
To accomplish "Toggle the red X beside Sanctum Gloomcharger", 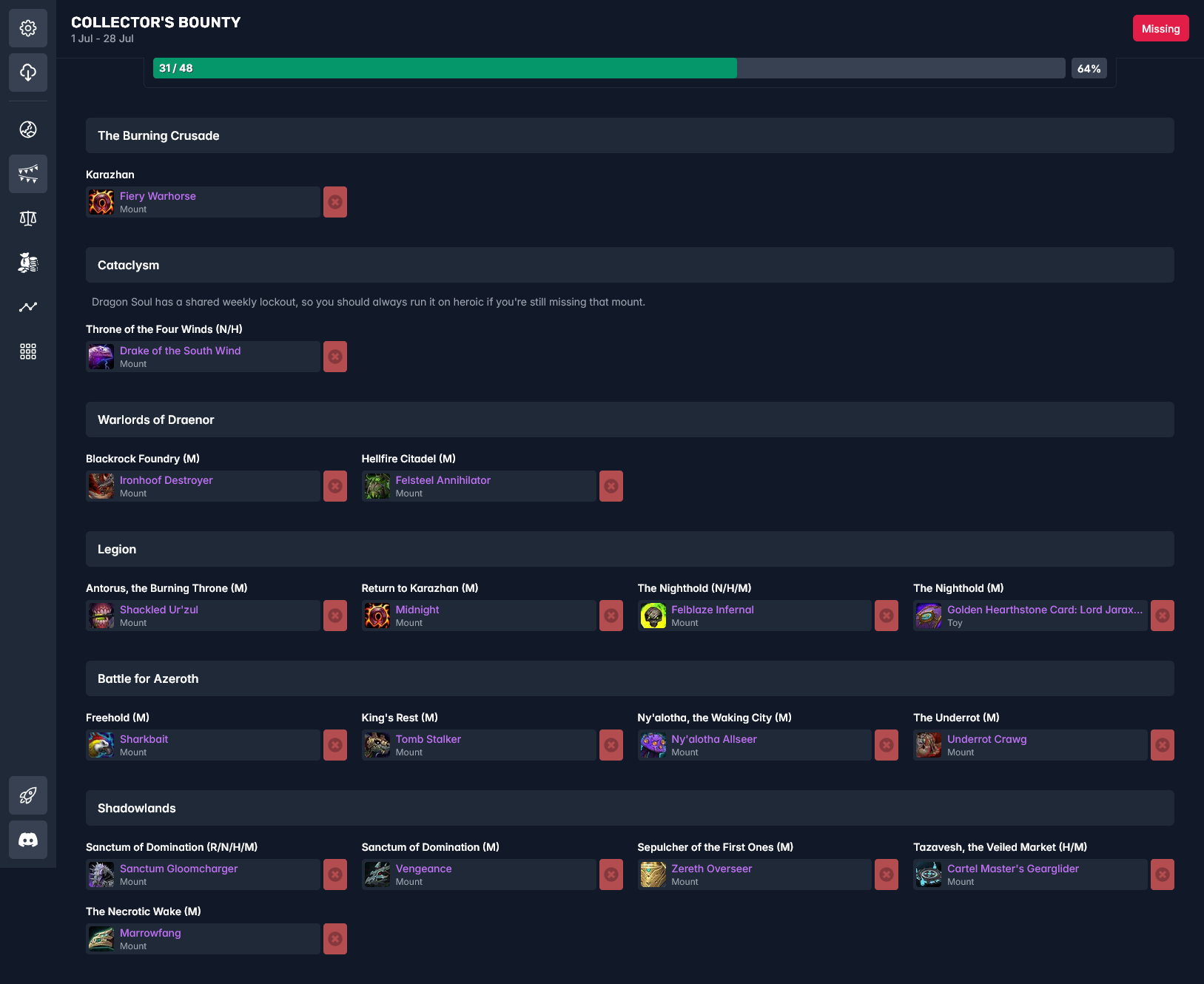I will pyautogui.click(x=335, y=875).
